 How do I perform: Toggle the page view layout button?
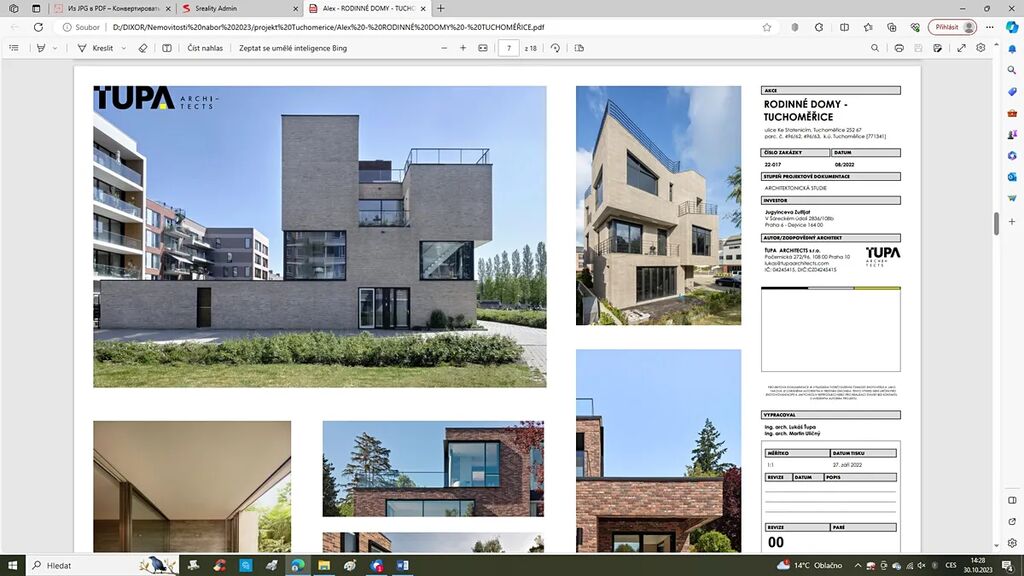point(579,48)
